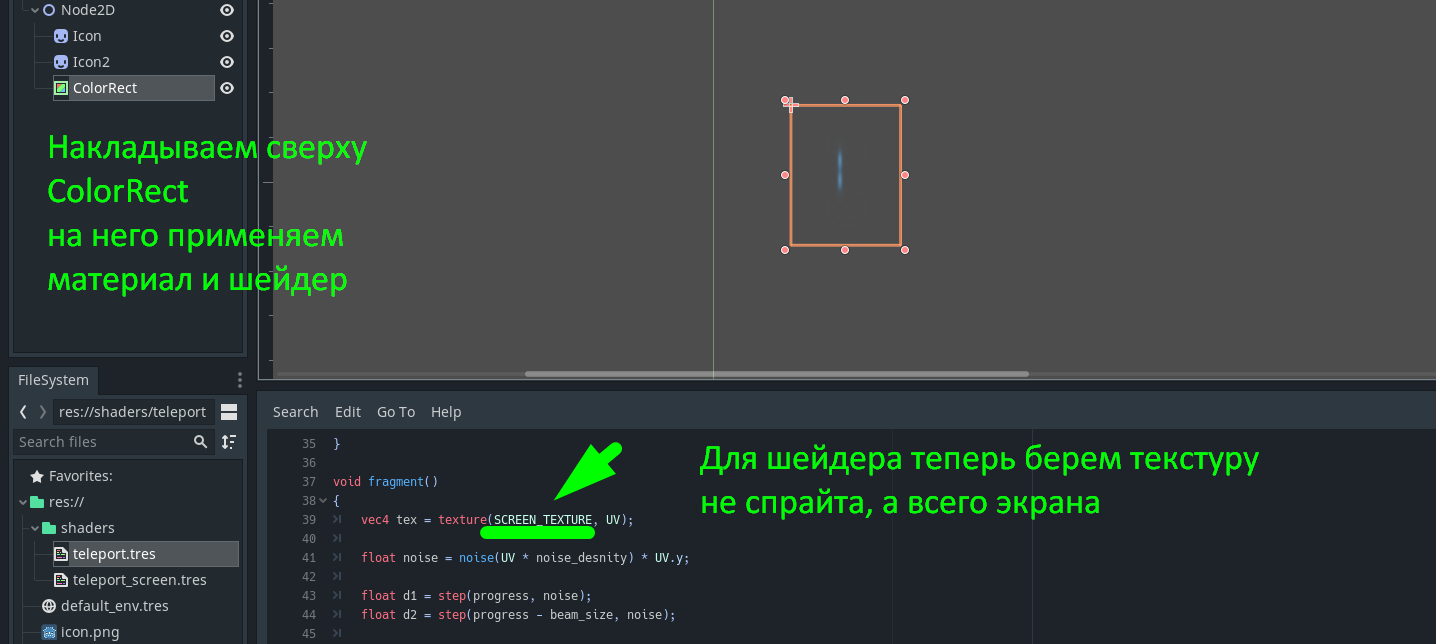The height and width of the screenshot is (644, 1436).
Task: Click the shaders folder icon
Action: tap(49, 528)
